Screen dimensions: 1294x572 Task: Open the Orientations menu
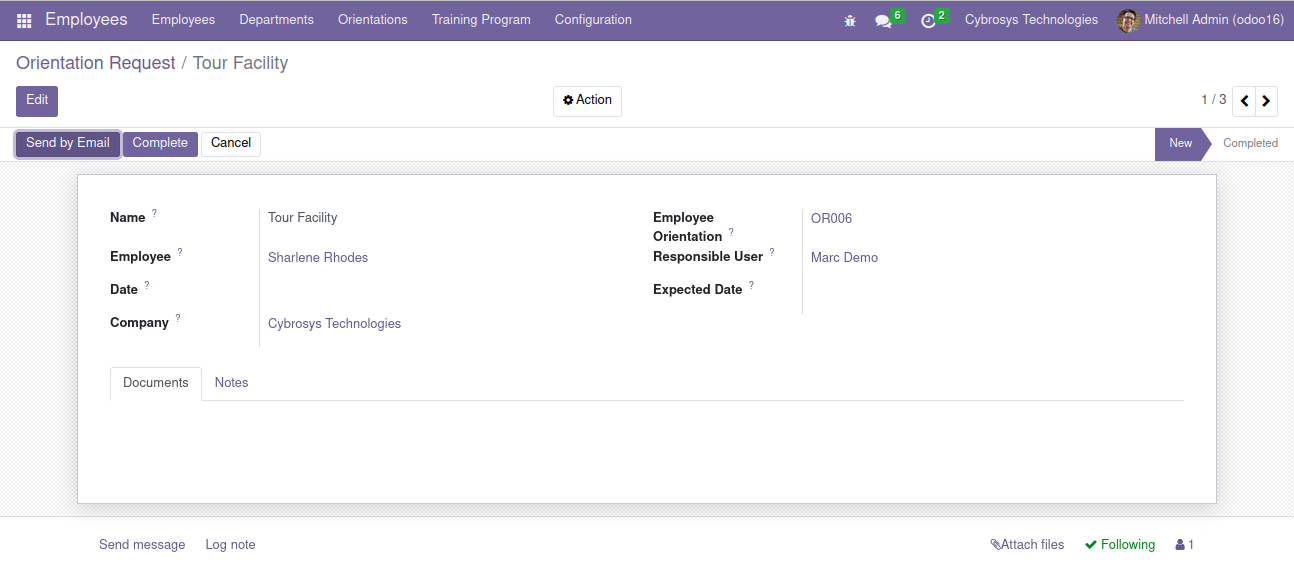[x=373, y=20]
